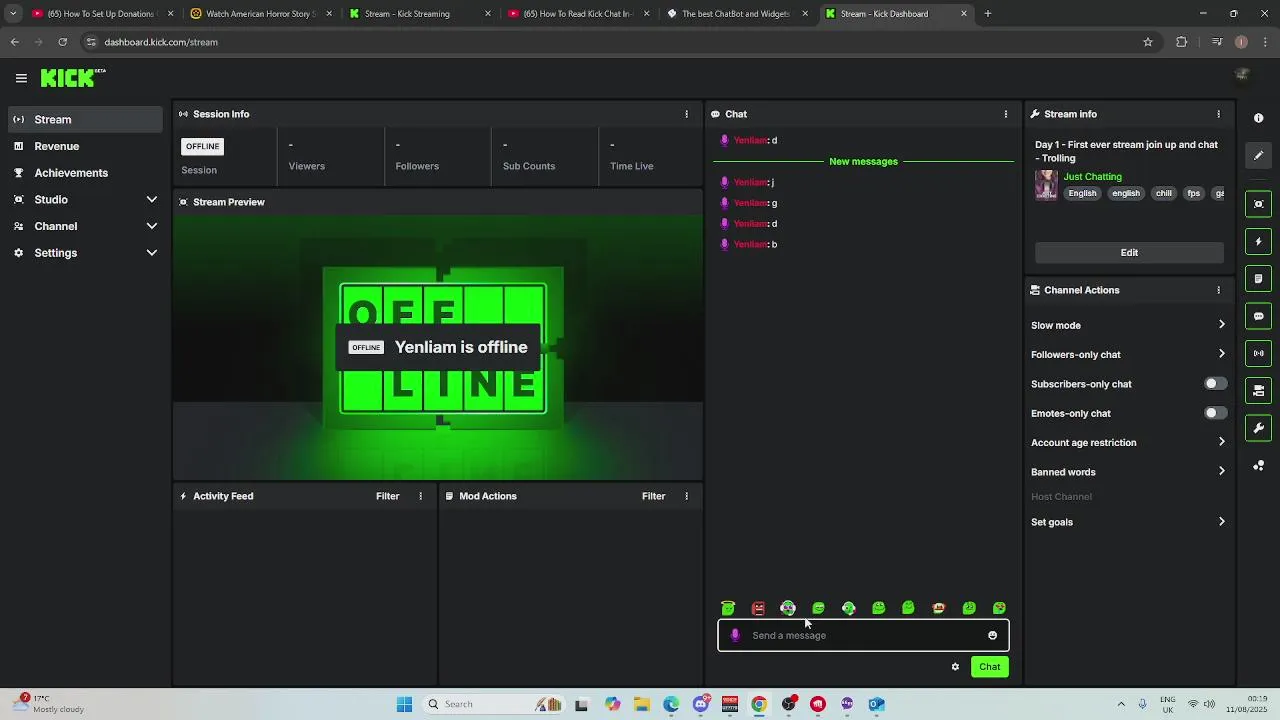This screenshot has height=720, width=1280.
Task: Open Channel Actions three-dot options
Action: click(x=1218, y=290)
